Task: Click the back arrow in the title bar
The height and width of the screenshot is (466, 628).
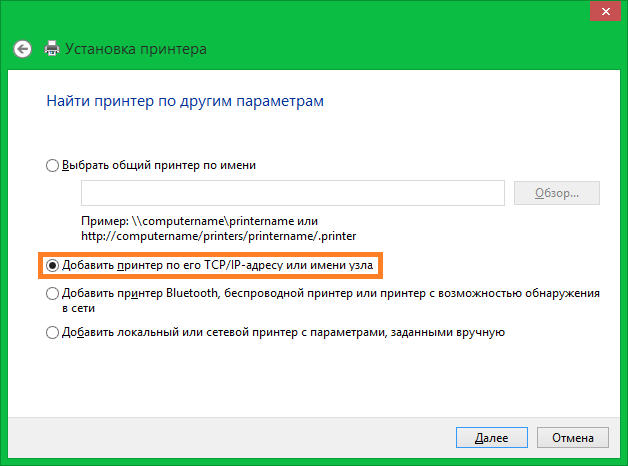Action: click(24, 48)
